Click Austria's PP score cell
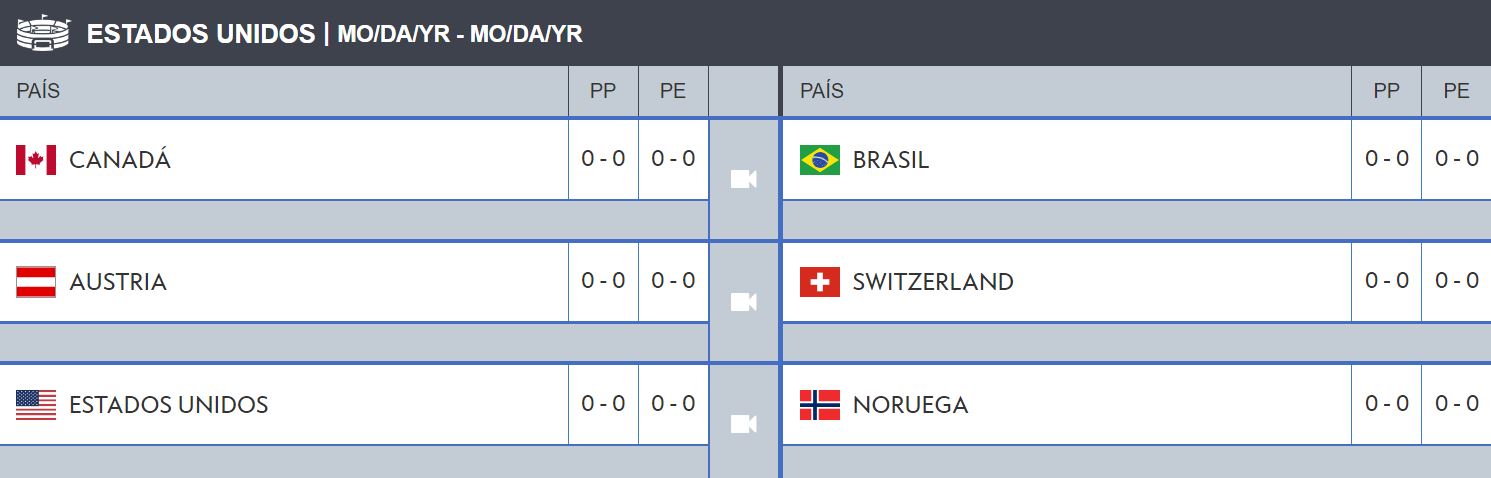This screenshot has width=1491, height=478. pyautogui.click(x=603, y=281)
